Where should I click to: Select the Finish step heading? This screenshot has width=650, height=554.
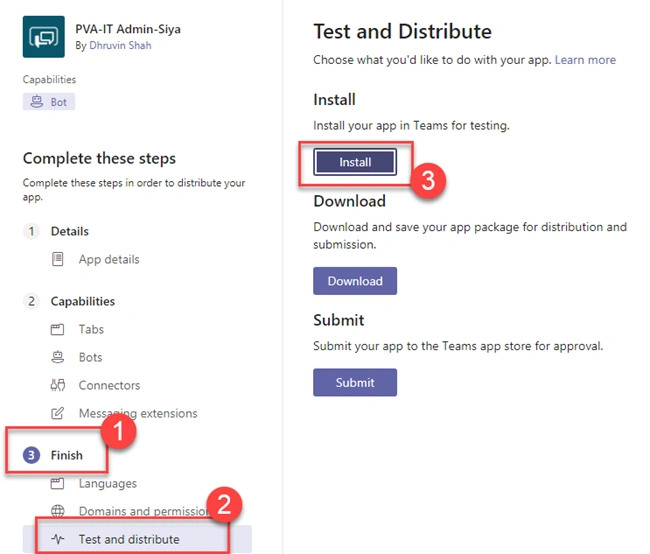(x=67, y=455)
